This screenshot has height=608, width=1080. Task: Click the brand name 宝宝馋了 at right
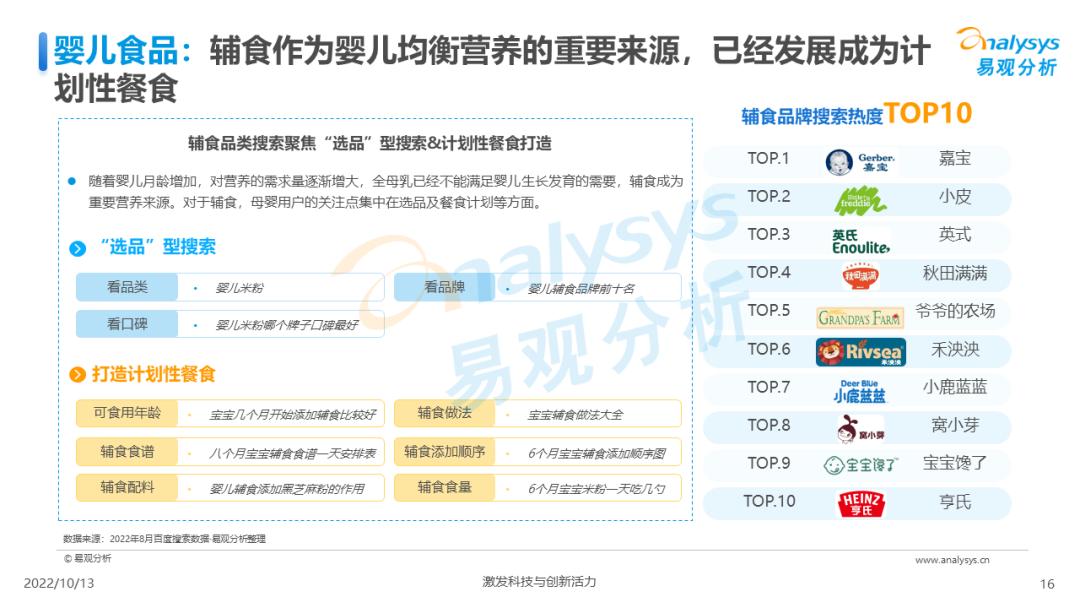click(955, 463)
